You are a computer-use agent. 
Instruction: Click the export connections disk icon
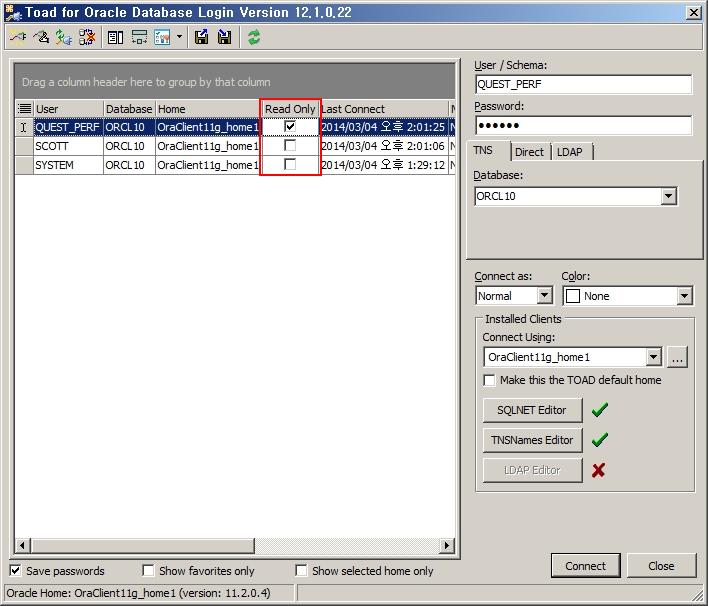[201, 37]
